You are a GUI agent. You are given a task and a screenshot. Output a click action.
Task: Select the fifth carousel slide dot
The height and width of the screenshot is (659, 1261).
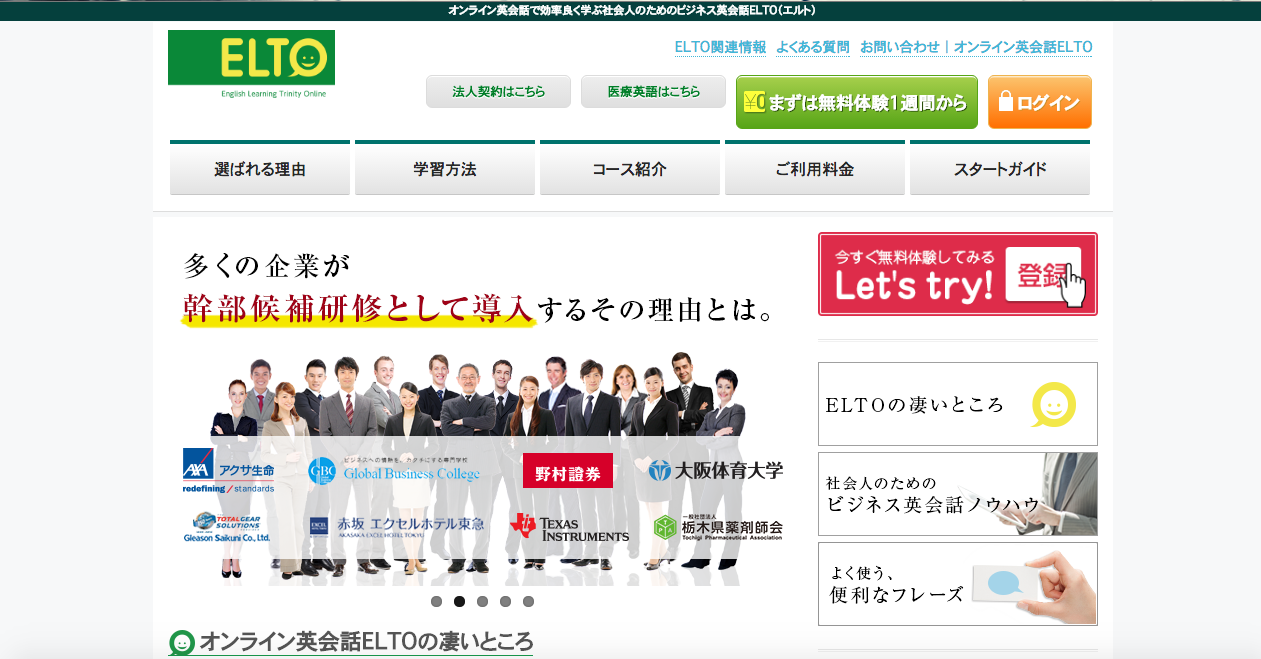pos(529,602)
